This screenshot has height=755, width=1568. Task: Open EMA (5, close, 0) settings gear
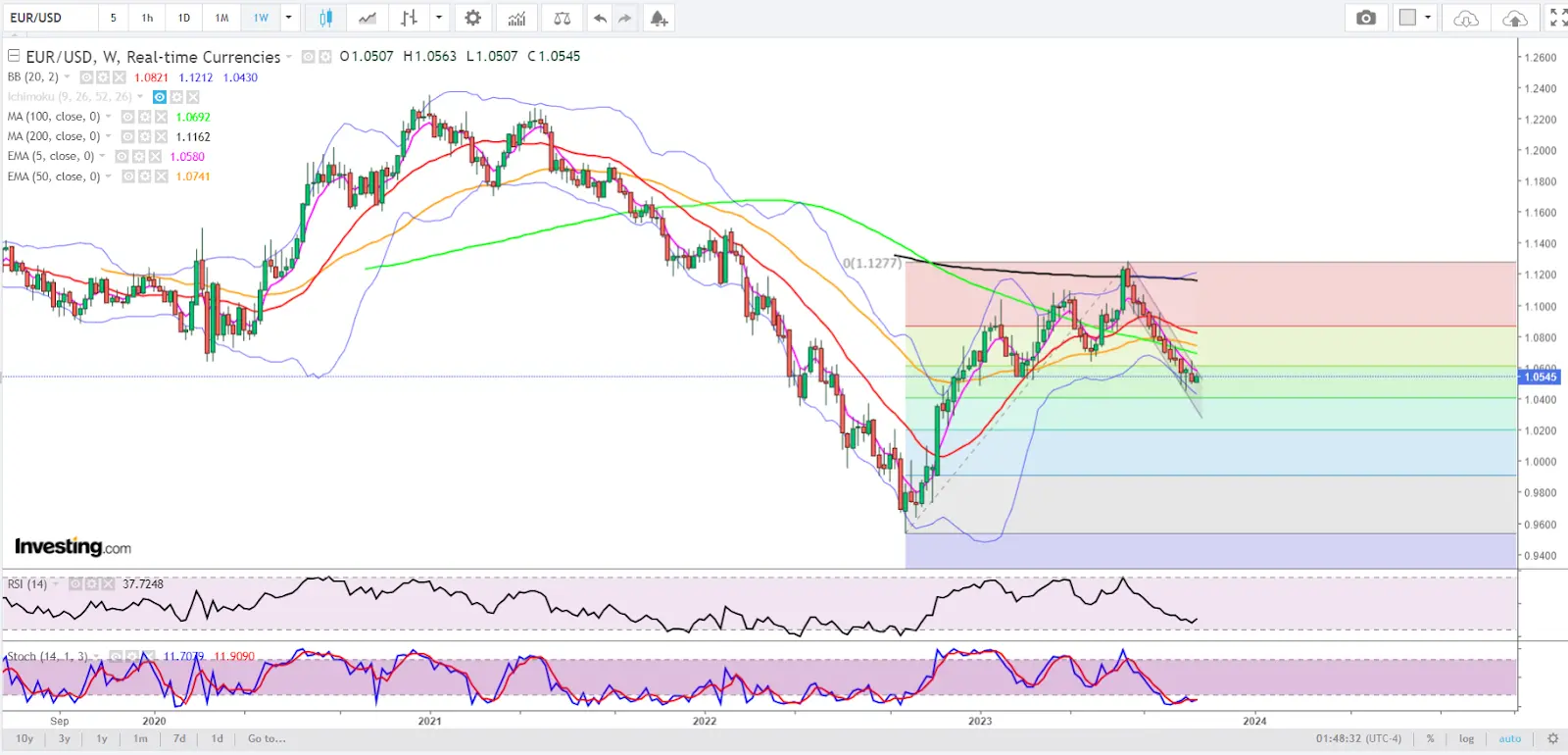pos(138,156)
